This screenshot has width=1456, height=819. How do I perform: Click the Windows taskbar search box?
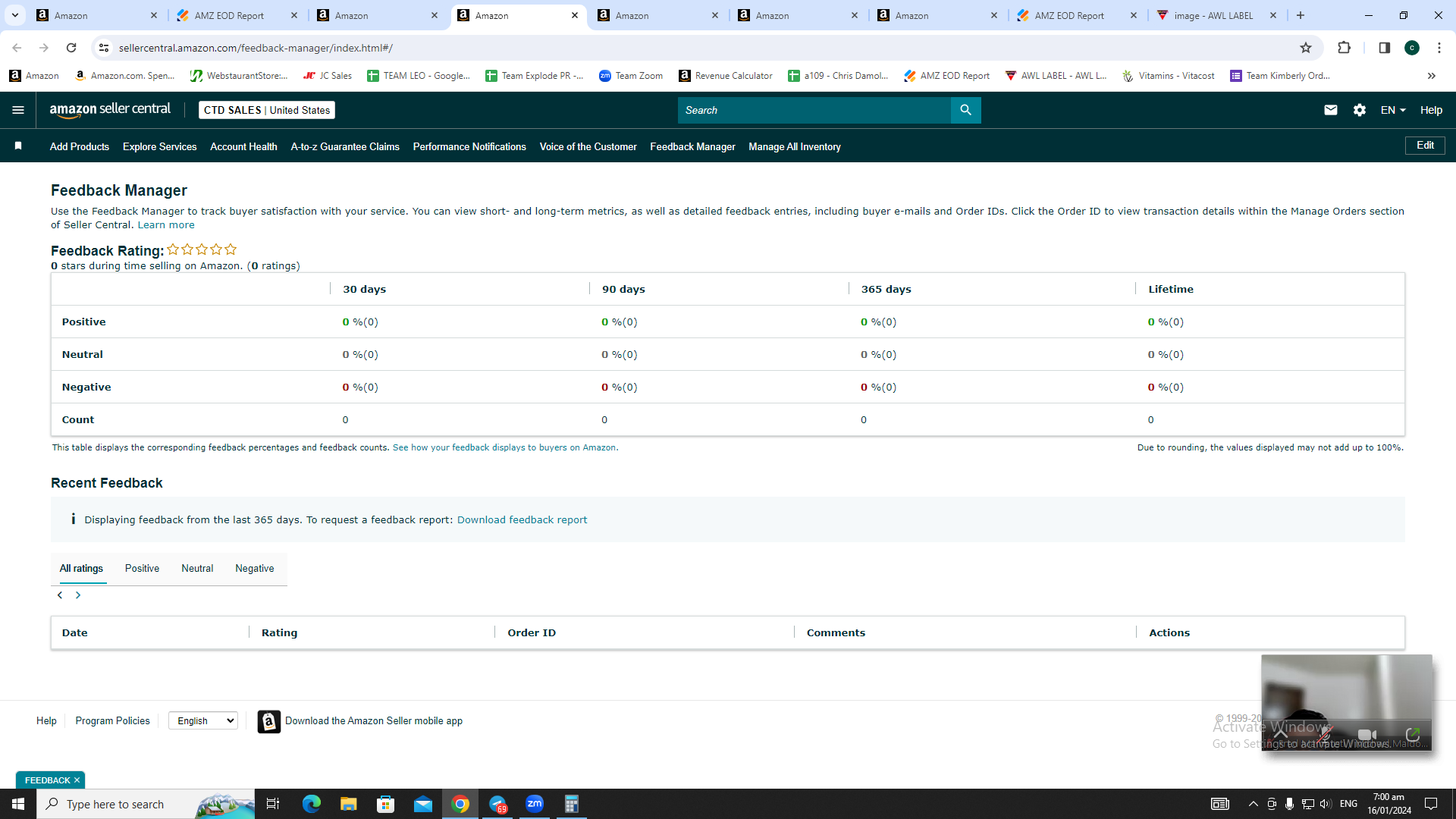[x=146, y=804]
